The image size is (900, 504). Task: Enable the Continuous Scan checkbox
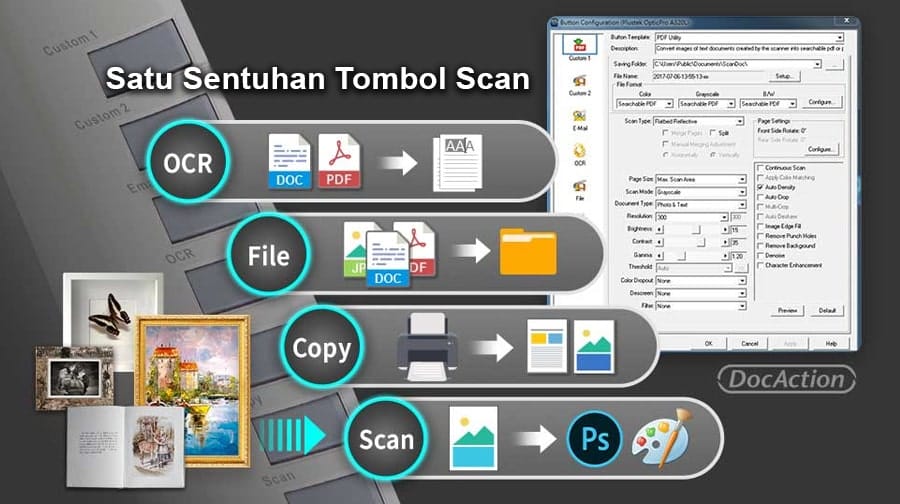pyautogui.click(x=761, y=168)
